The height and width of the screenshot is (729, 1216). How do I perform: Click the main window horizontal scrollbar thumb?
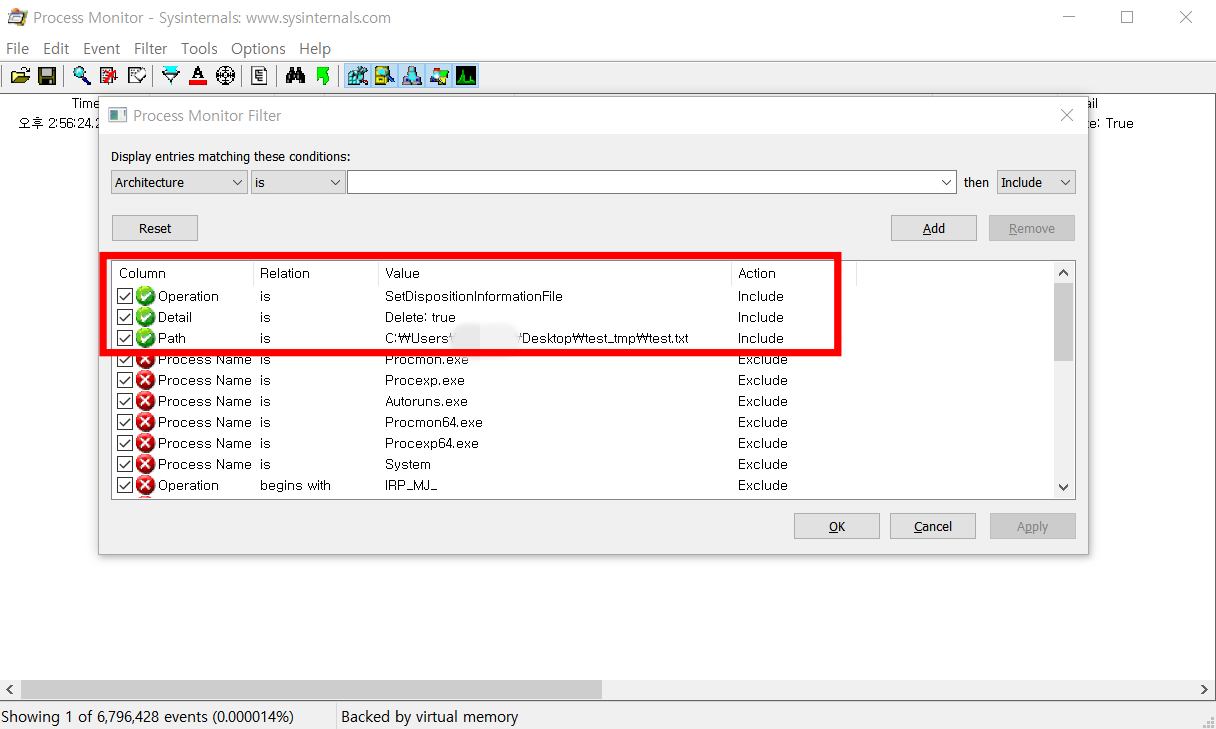[x=312, y=690]
